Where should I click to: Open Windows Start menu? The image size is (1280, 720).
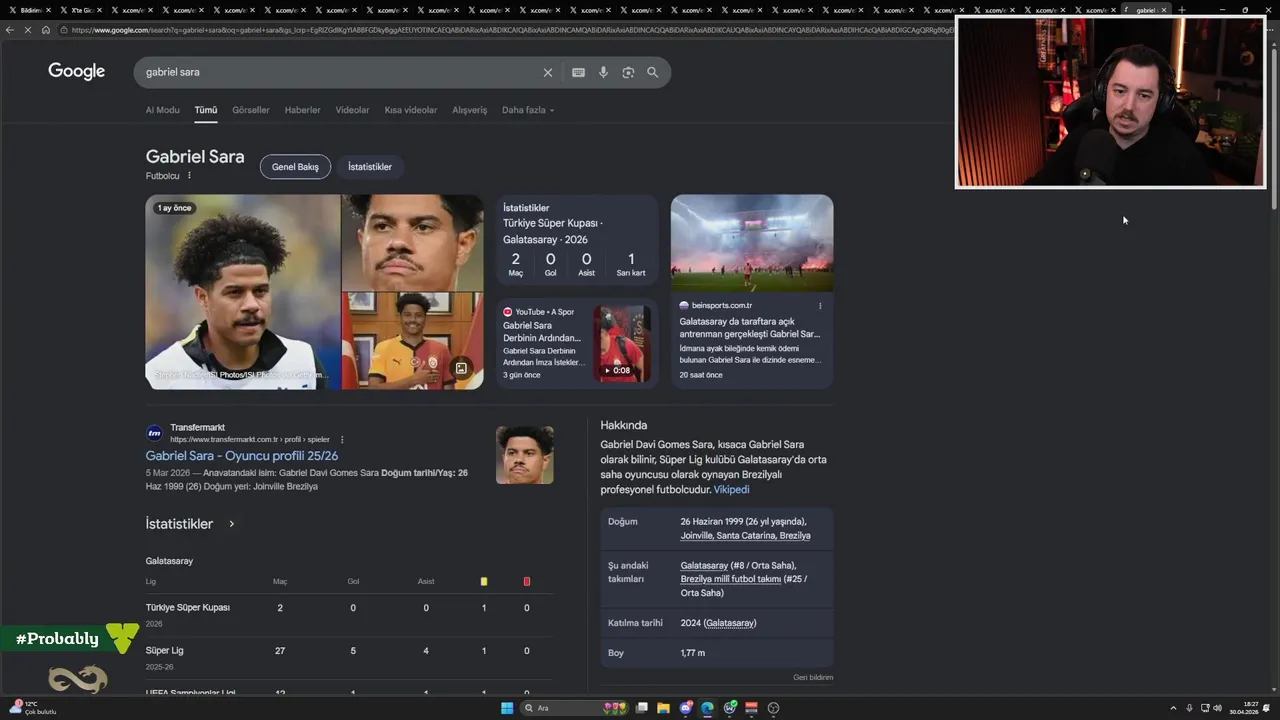tap(507, 708)
